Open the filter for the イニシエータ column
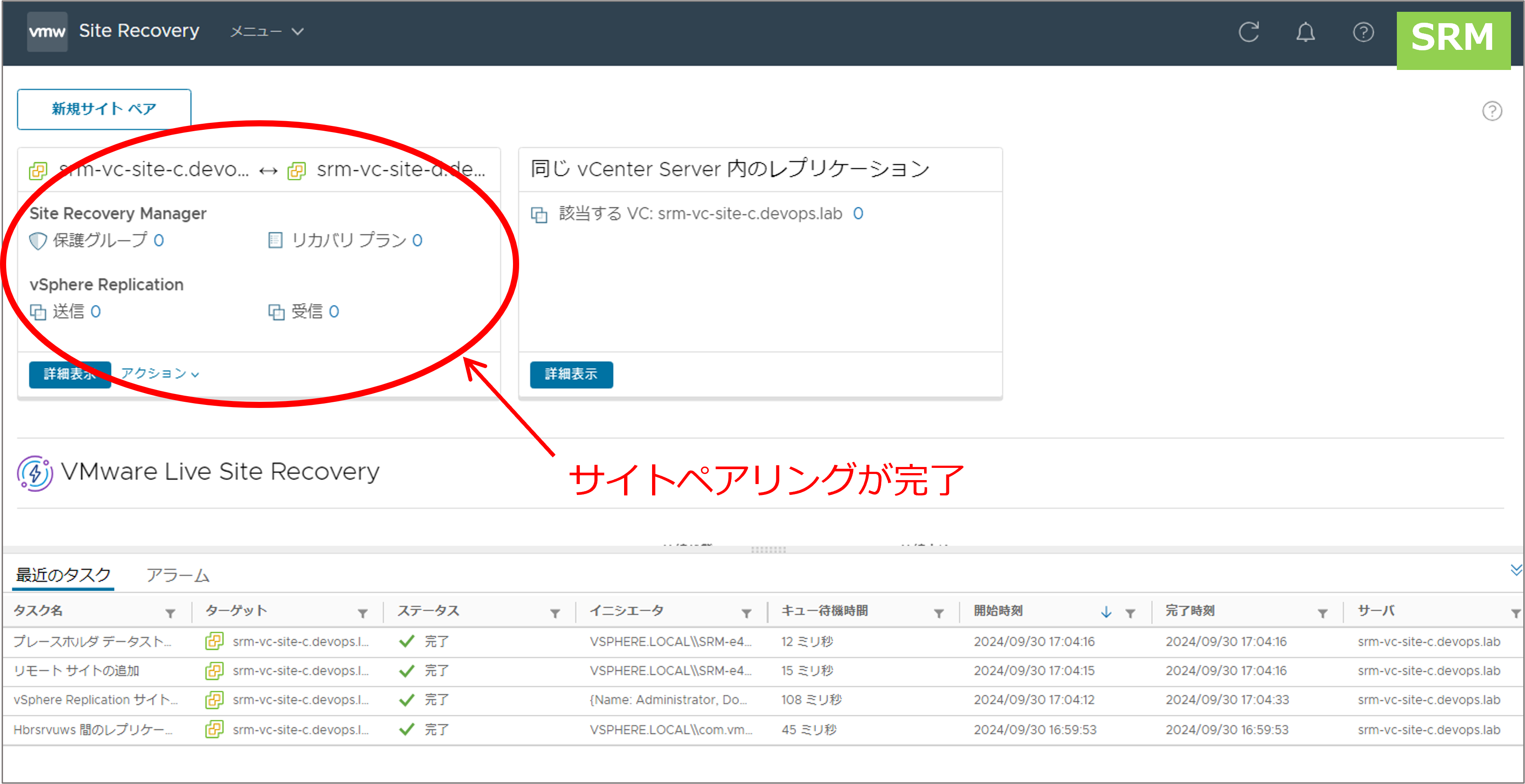This screenshot has height=784, width=1525. click(x=747, y=613)
